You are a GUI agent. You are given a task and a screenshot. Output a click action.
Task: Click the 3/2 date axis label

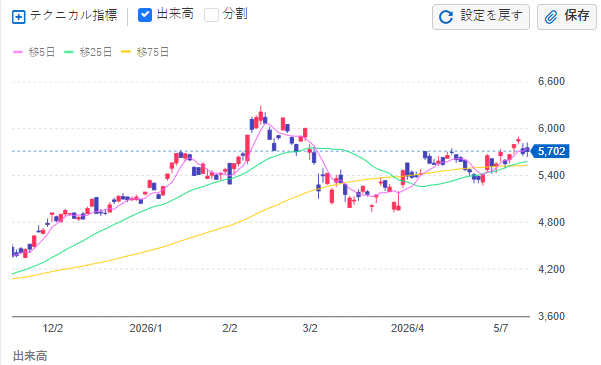click(x=310, y=328)
